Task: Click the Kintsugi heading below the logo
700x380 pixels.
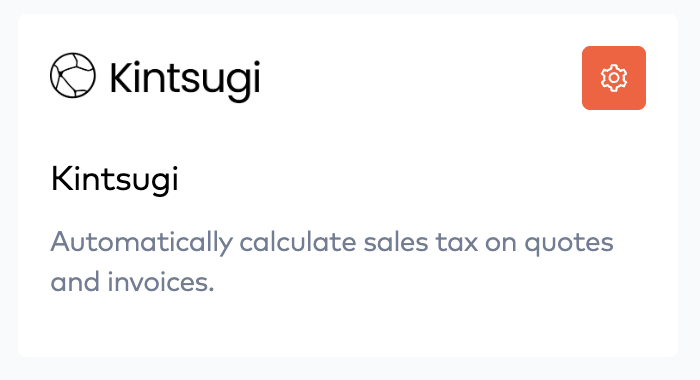Action: tap(115, 180)
